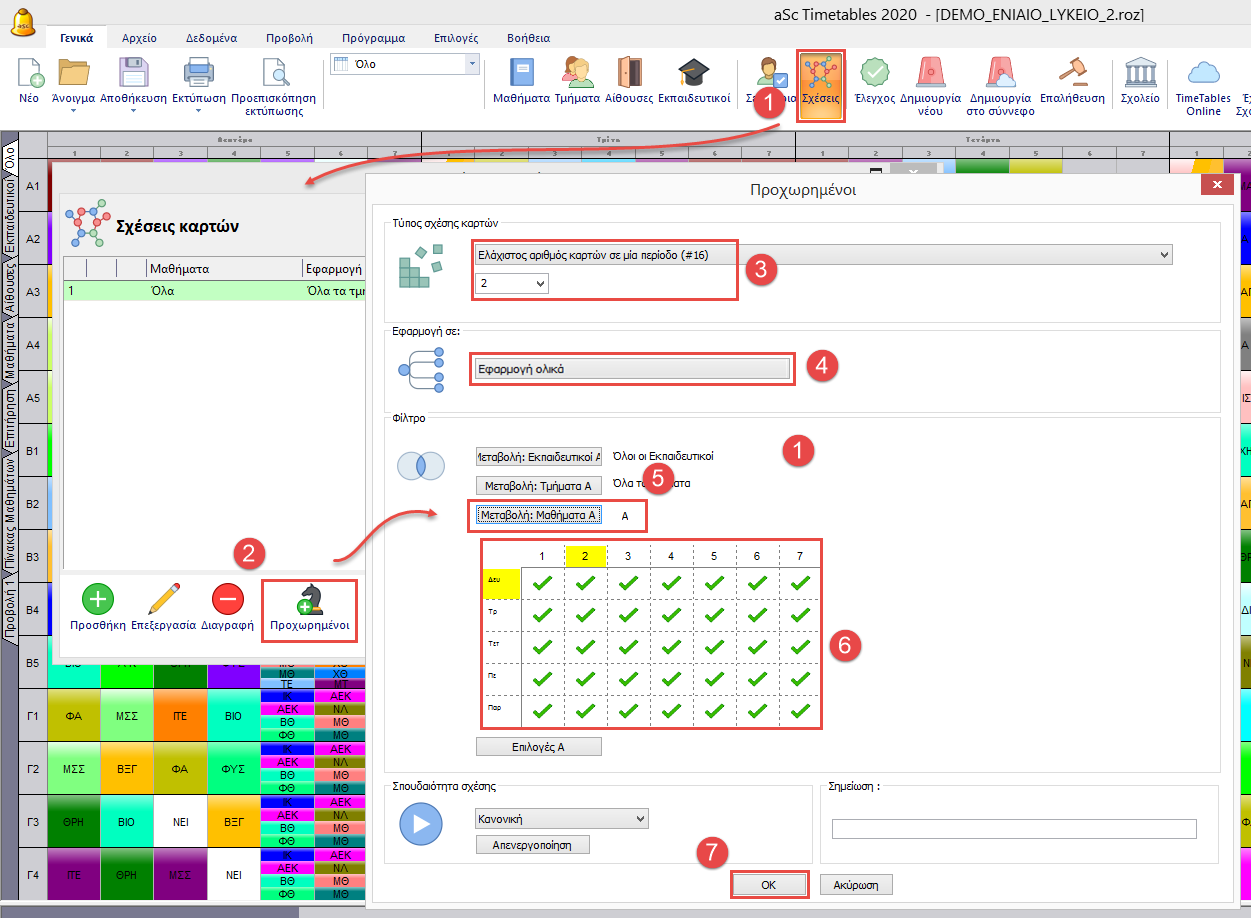Switch to the Δεδομένα ribbon tab
Image resolution: width=1251 pixels, height=918 pixels.
point(211,38)
